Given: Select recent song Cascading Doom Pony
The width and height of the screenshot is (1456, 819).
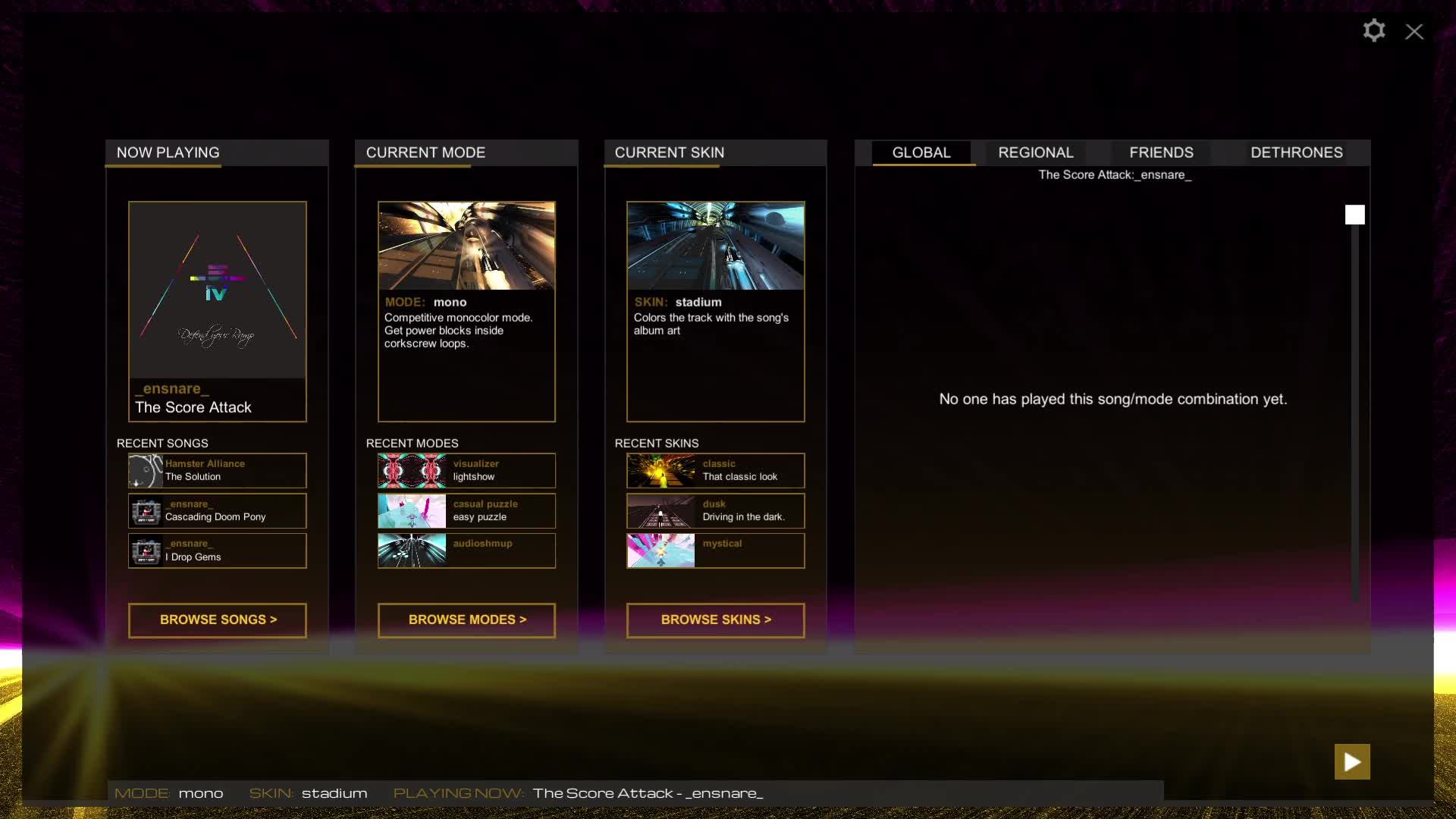Looking at the screenshot, I should pyautogui.click(x=218, y=511).
